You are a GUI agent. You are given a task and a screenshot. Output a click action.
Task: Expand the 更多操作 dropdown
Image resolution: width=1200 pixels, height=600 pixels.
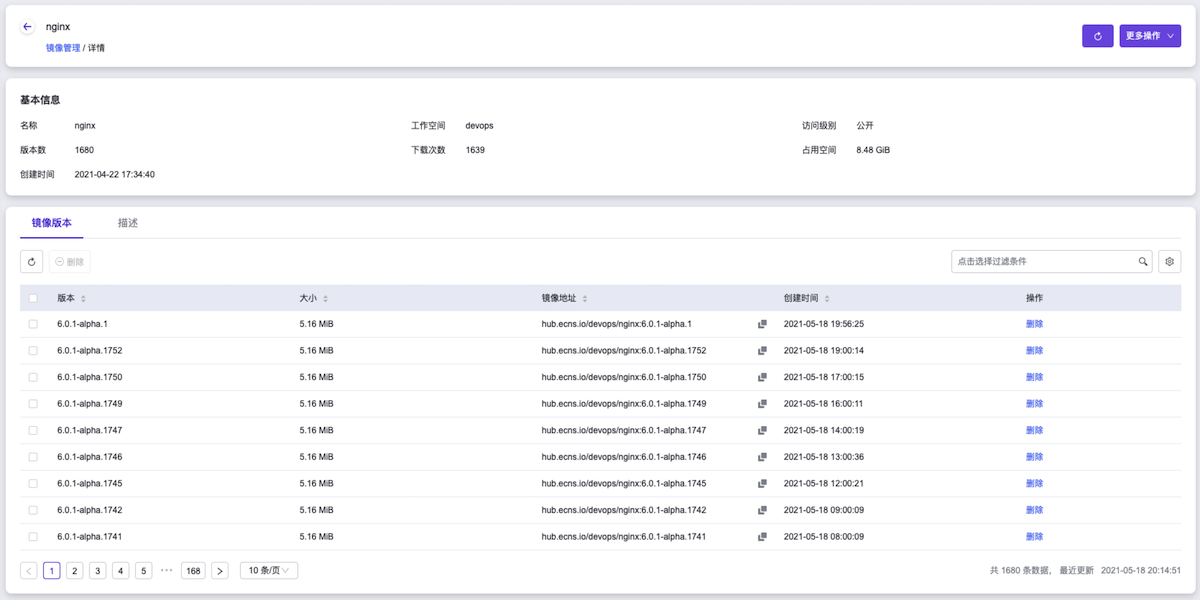tap(1150, 36)
